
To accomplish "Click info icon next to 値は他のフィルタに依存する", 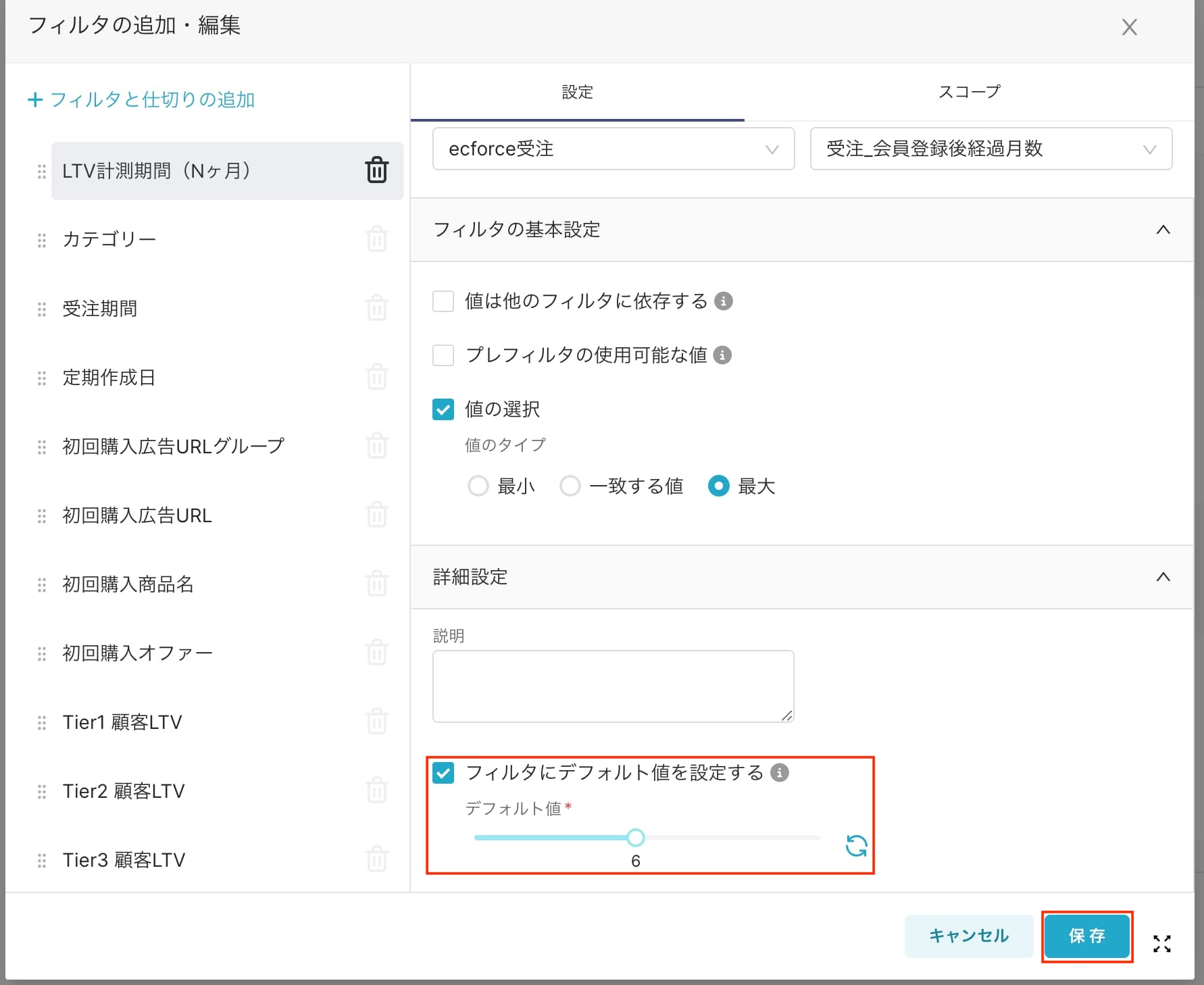I will pyautogui.click(x=724, y=301).
